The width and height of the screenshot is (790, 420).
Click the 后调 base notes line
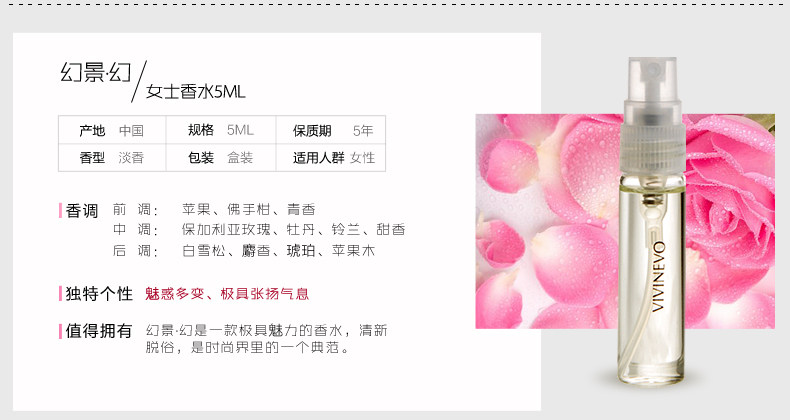(x=244, y=250)
